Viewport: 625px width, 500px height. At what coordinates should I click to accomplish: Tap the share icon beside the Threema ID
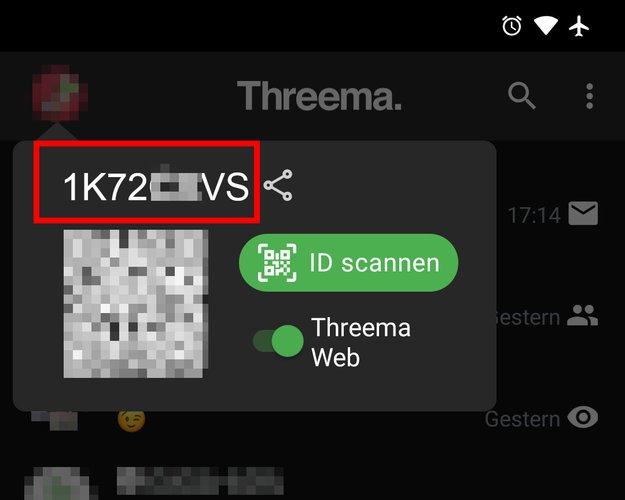(278, 185)
